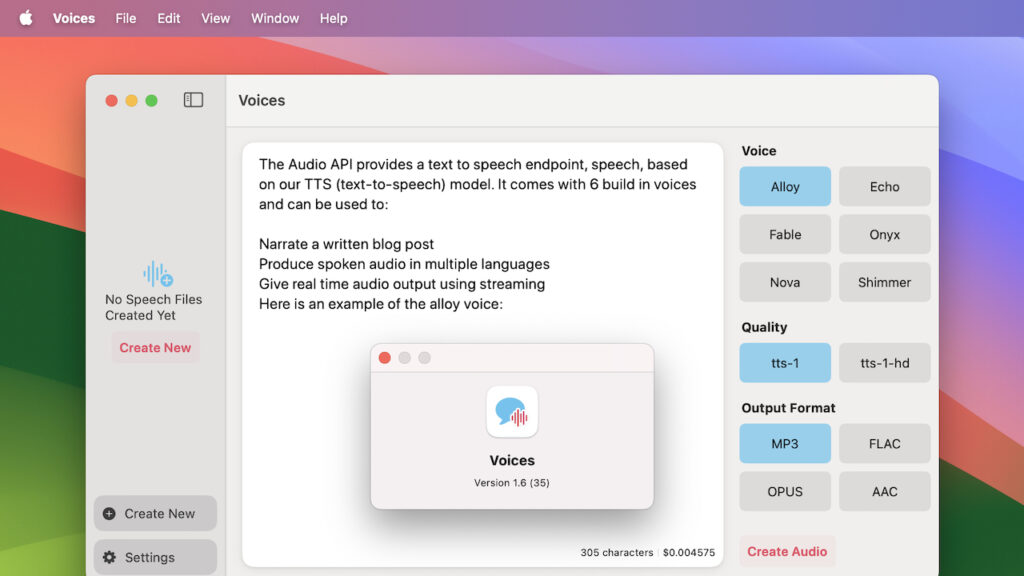This screenshot has height=576, width=1024.
Task: Select the Onyx voice
Action: click(x=884, y=234)
